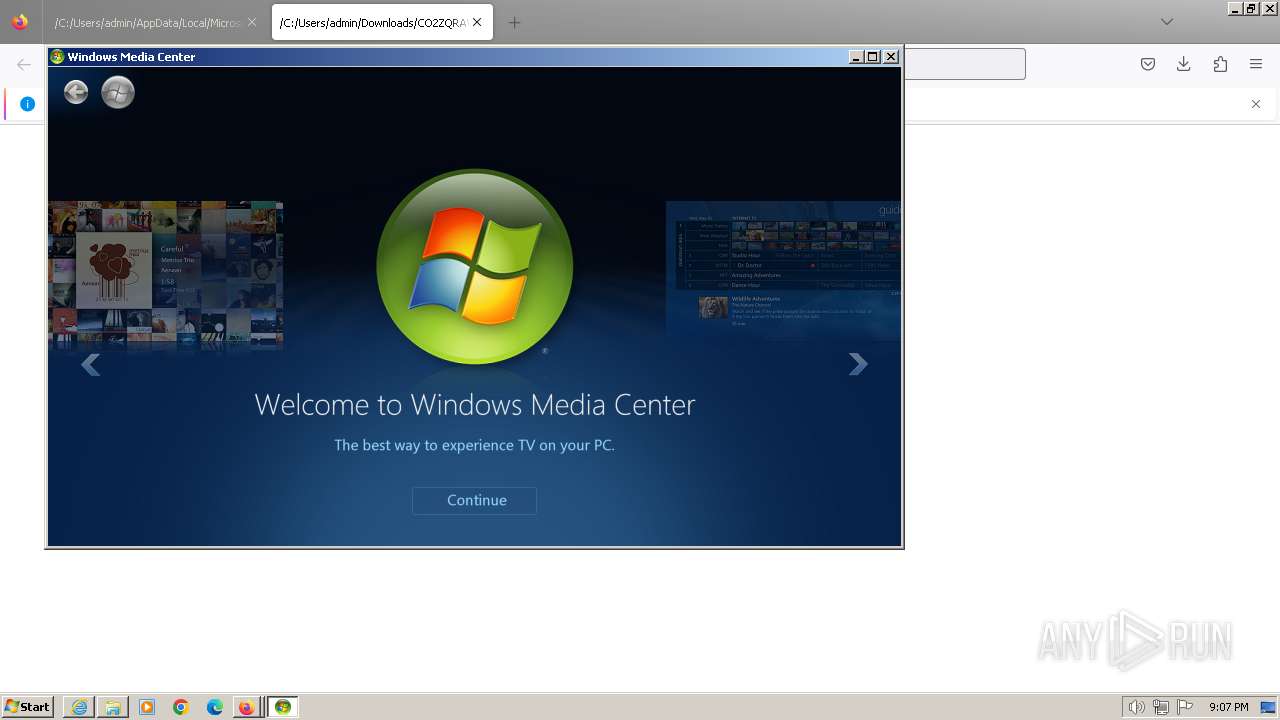Open the Media Center green start orb

(x=118, y=93)
